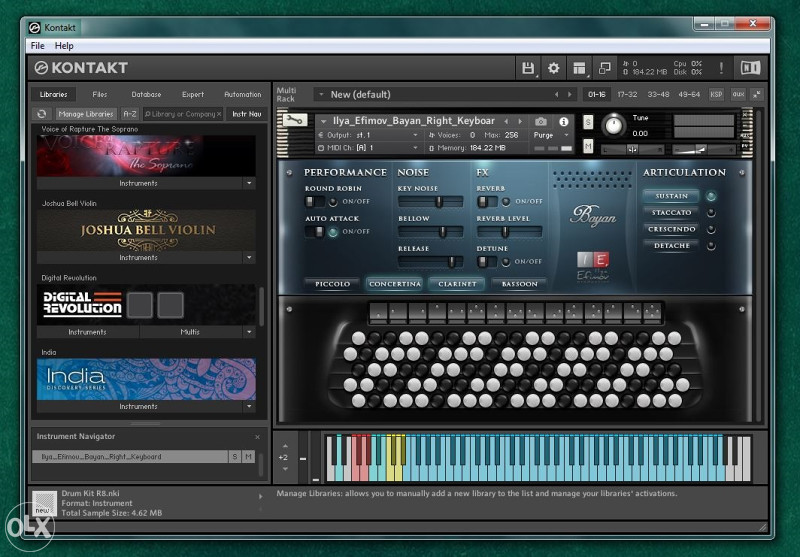Open Voice of Rapture Instruments dropdown

pos(249,183)
